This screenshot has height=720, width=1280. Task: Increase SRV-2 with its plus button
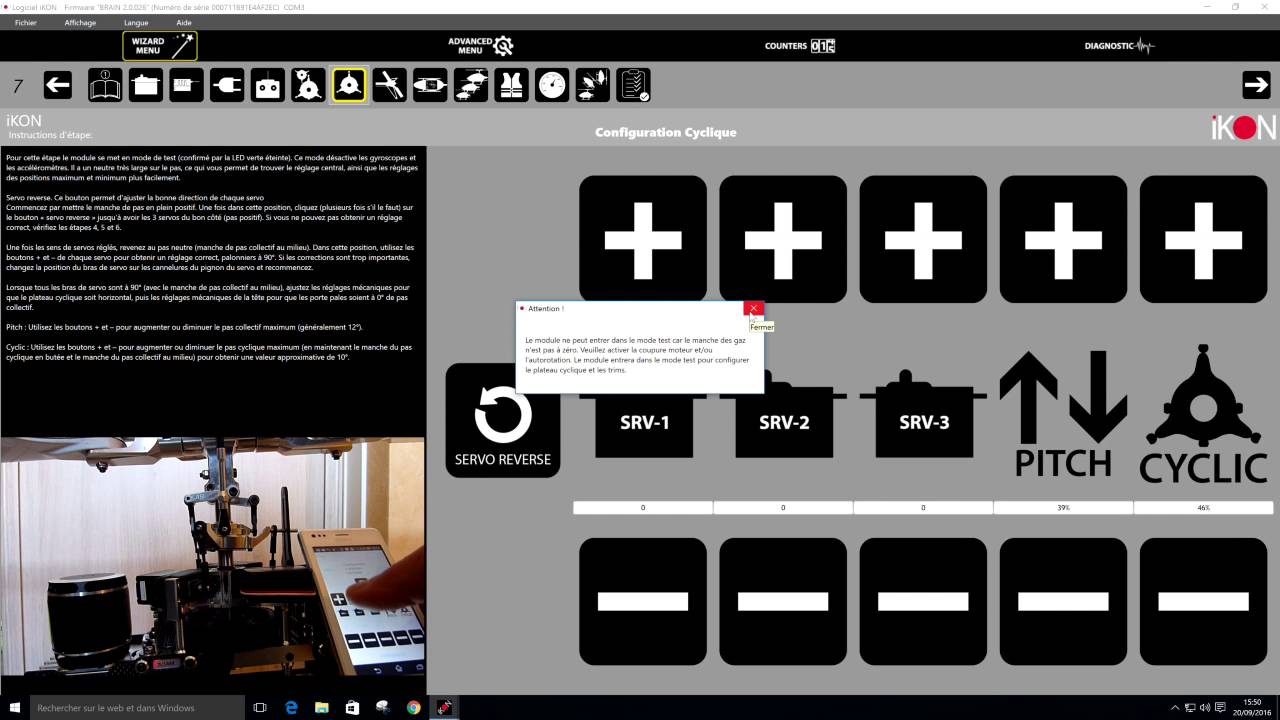tap(783, 239)
